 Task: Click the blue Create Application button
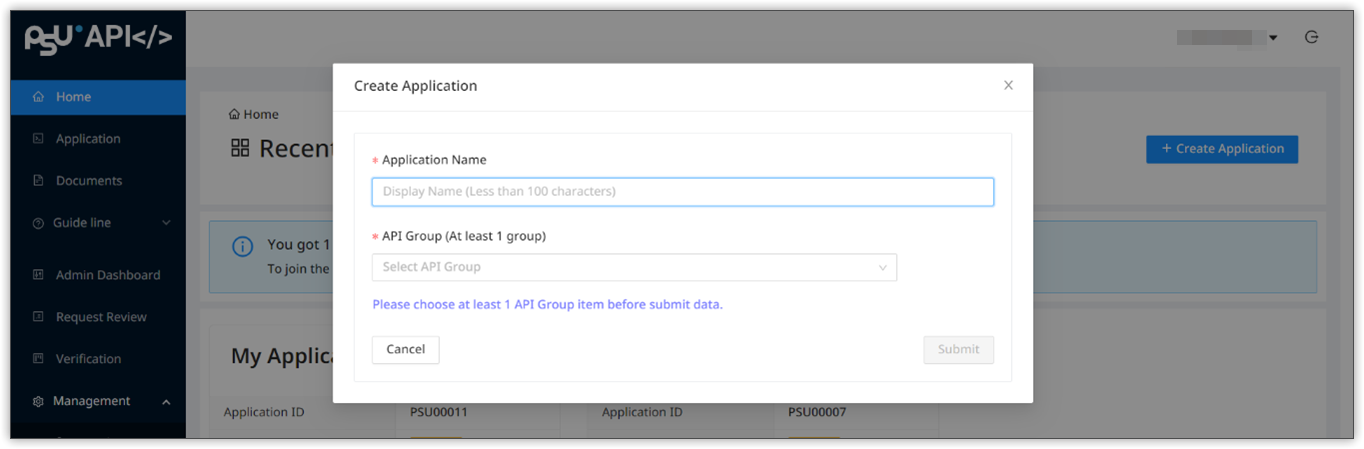(x=1221, y=149)
